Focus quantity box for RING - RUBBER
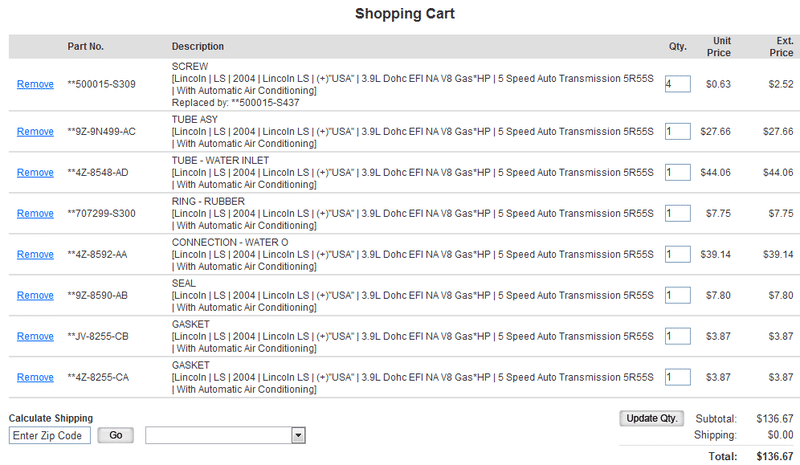 pos(677,213)
